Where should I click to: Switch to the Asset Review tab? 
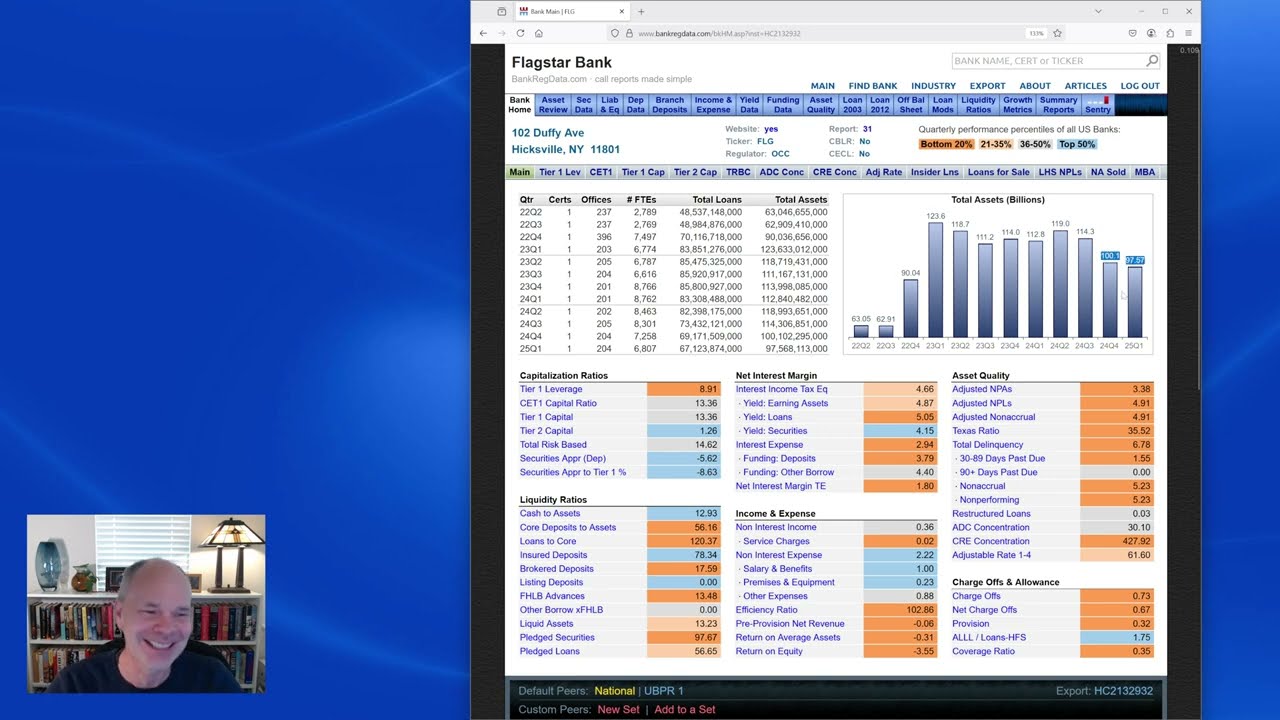553,105
